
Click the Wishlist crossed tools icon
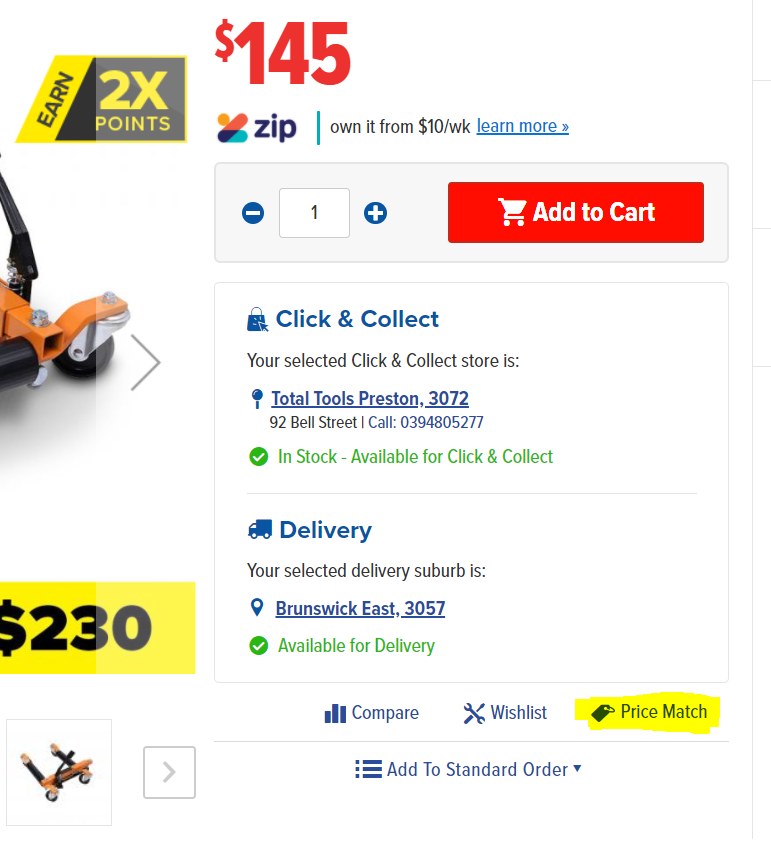474,713
